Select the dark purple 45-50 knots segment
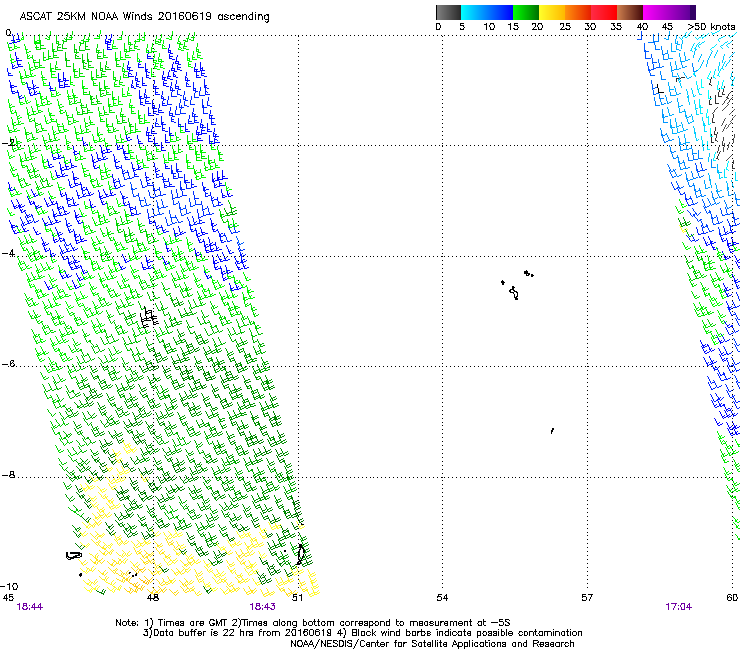The image size is (740, 650). pos(682,12)
